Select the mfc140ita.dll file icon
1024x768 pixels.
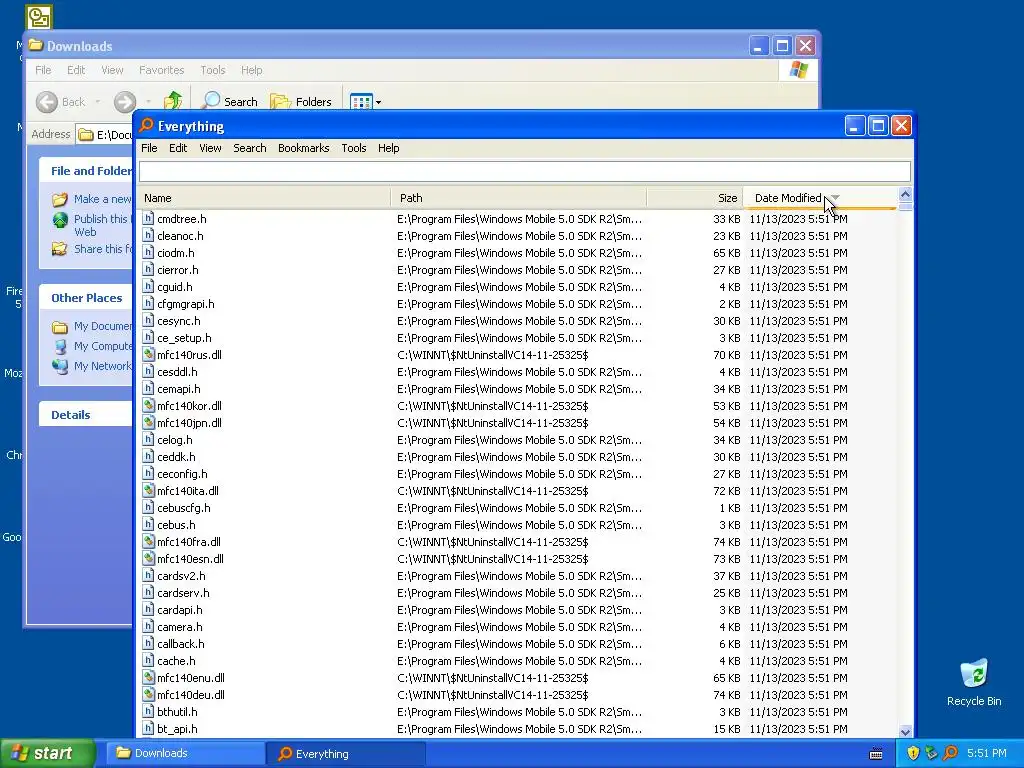click(x=148, y=490)
